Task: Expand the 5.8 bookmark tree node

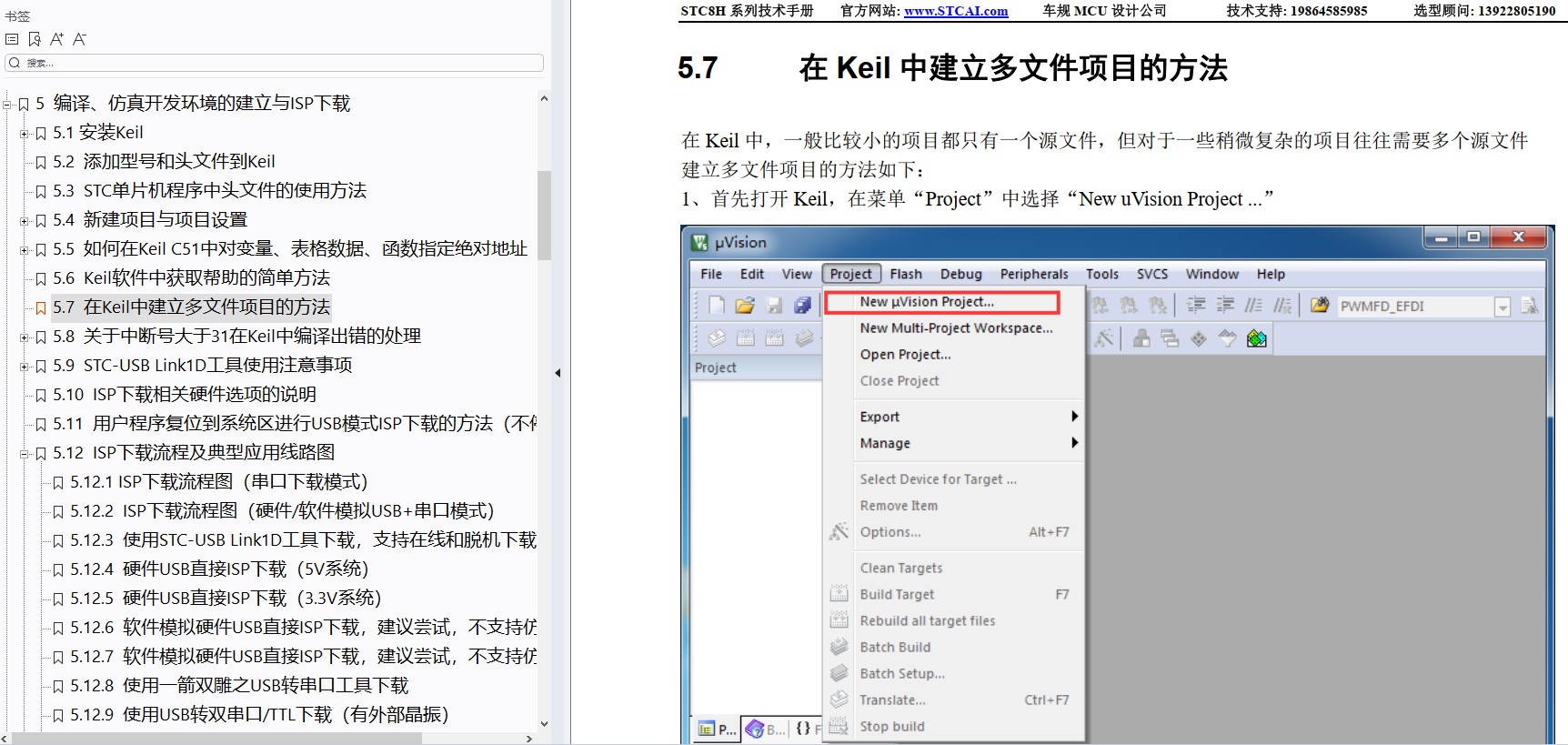Action: tap(25, 337)
